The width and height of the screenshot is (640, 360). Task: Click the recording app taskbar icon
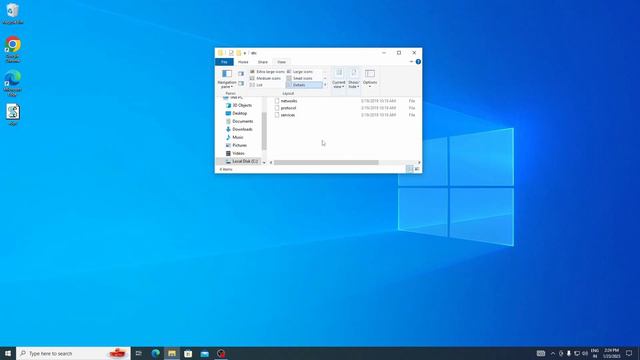click(221, 353)
